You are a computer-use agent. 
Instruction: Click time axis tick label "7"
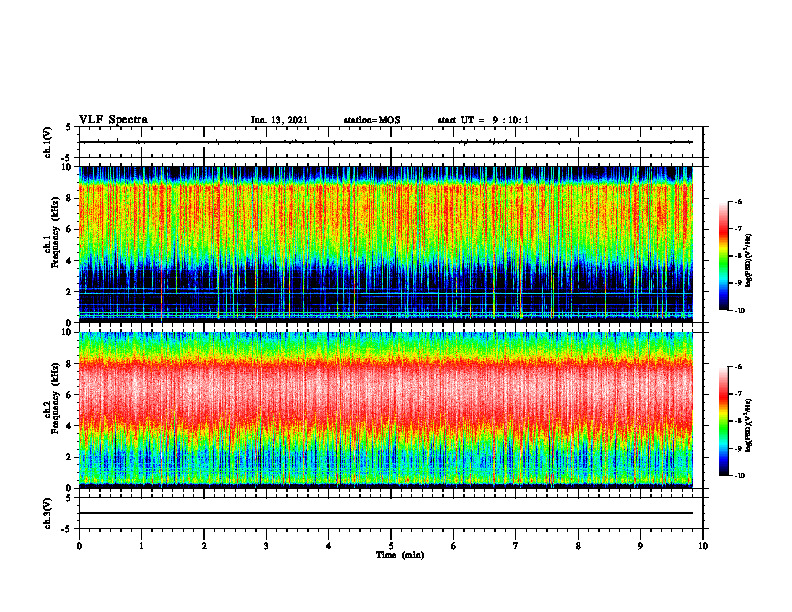tap(516, 546)
